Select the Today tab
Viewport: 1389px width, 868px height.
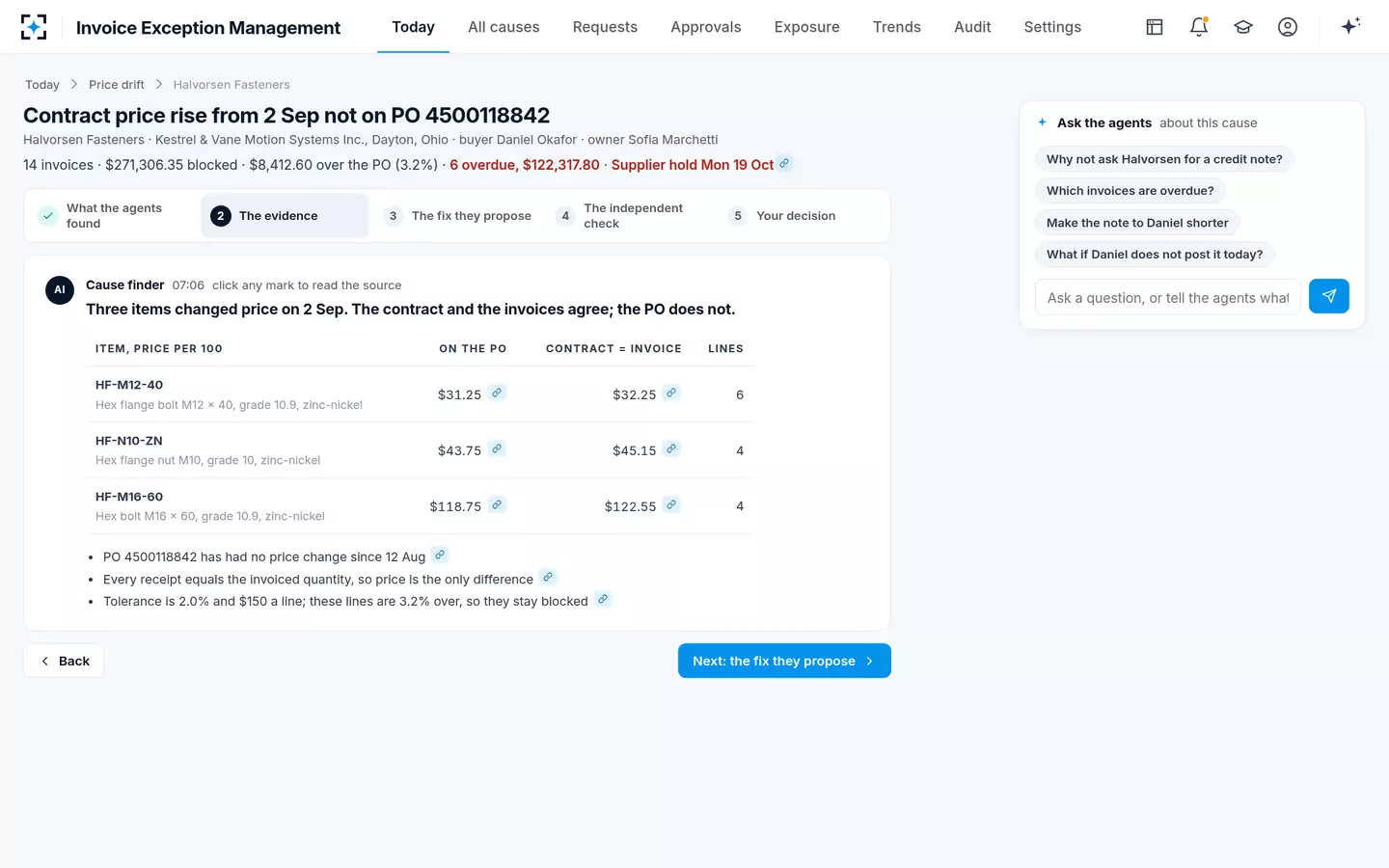tap(413, 27)
